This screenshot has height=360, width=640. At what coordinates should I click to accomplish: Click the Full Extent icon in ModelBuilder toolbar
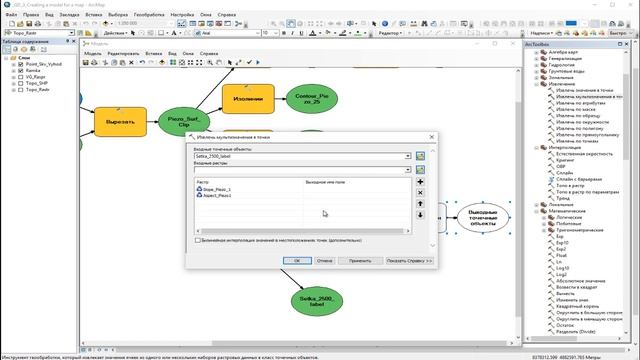click(182, 62)
